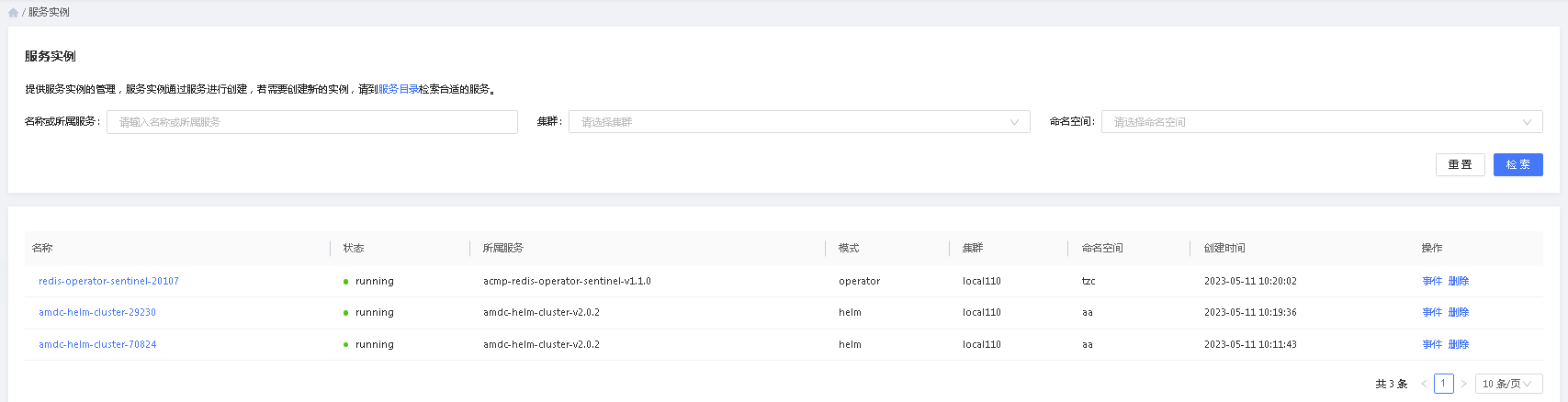Click 删除 for amdc-helm-cluster-29230

tap(1458, 312)
